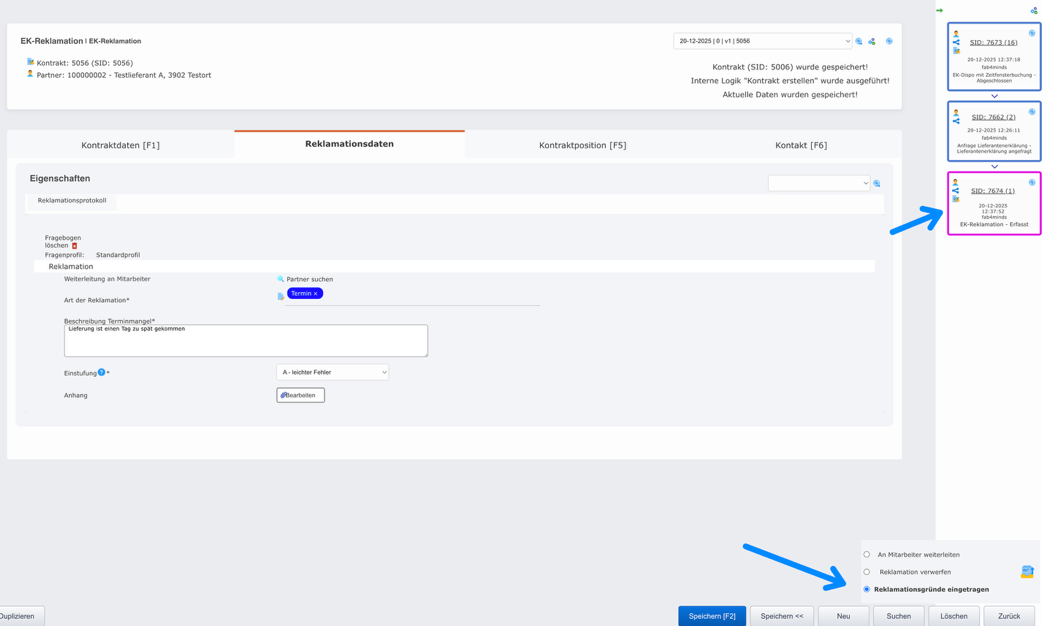Switch to Kontraktposition [F5] tab
Viewport: 1042px width, 626px height.
click(x=582, y=145)
